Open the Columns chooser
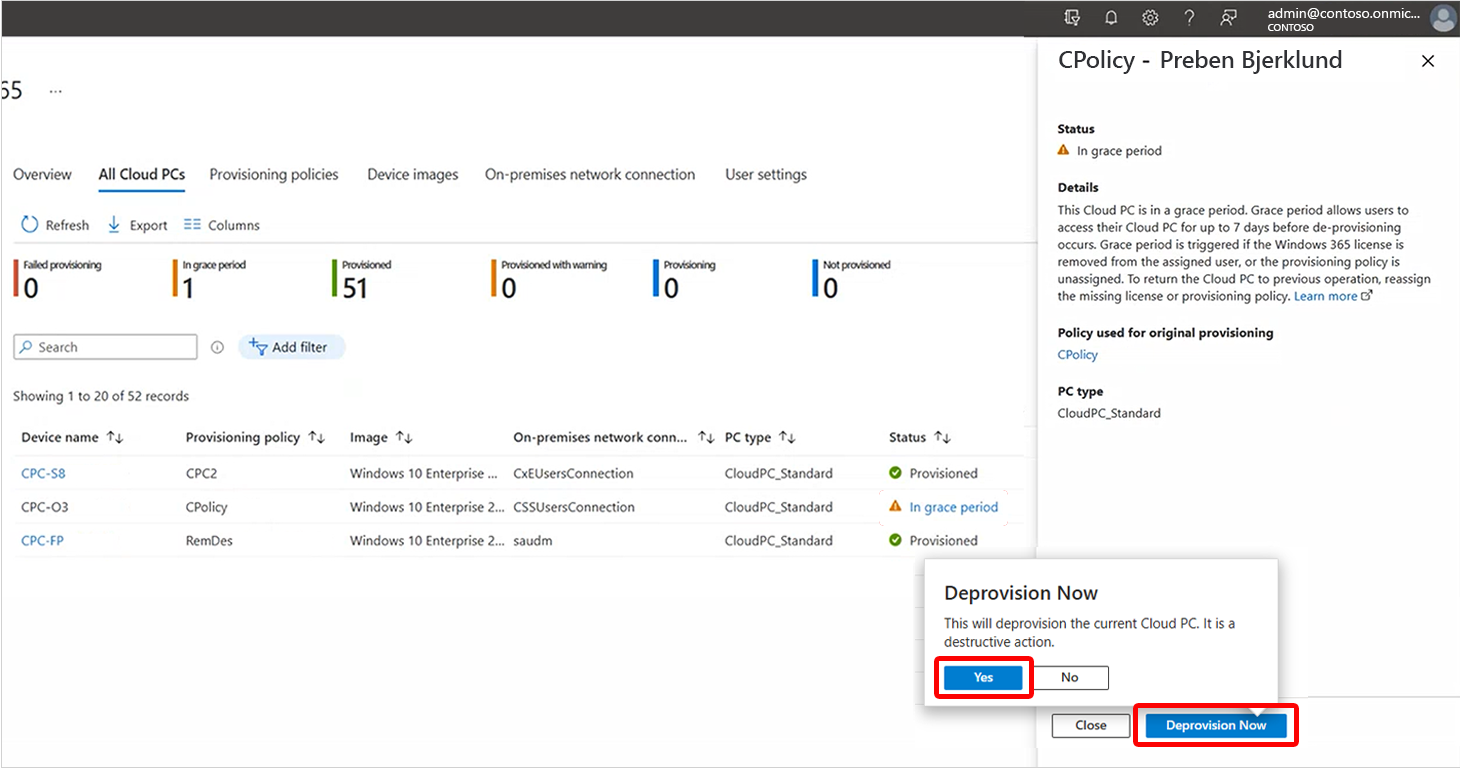 (x=222, y=225)
